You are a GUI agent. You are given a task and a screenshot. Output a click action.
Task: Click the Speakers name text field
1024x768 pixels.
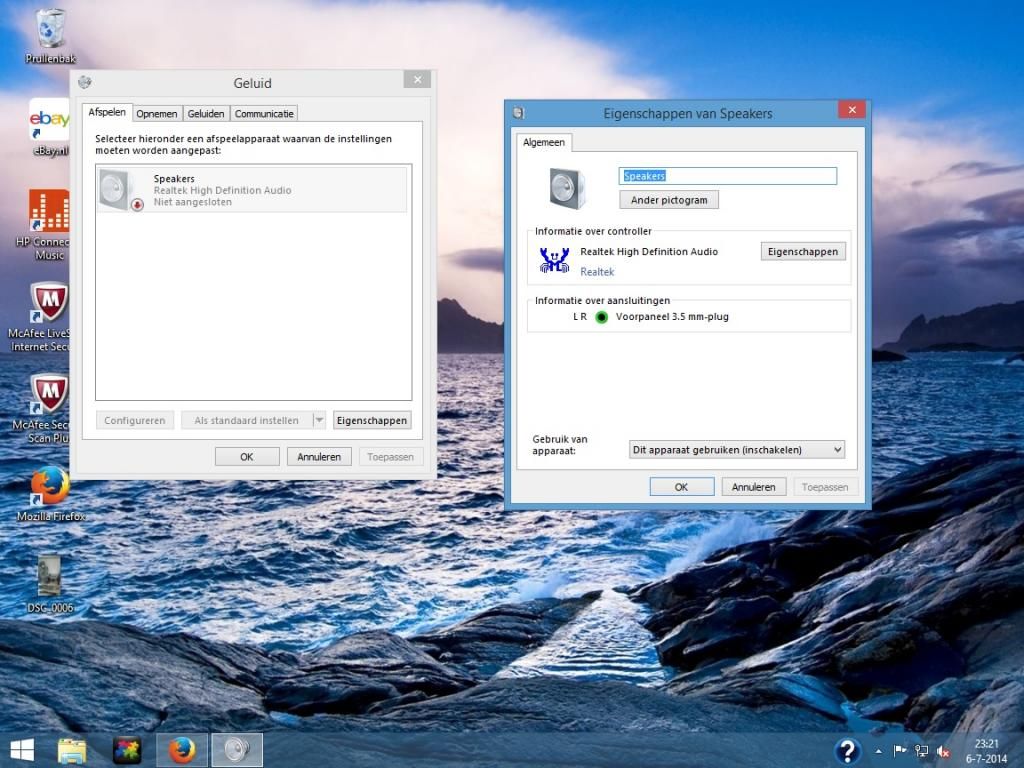point(727,176)
